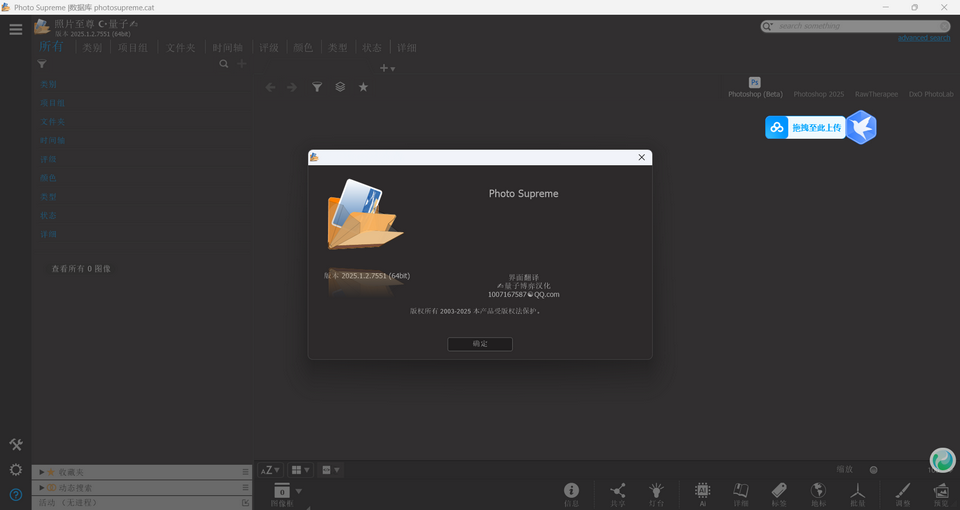The width and height of the screenshot is (960, 510).
Task: Open the hamburger main menu
Action: (x=16, y=29)
